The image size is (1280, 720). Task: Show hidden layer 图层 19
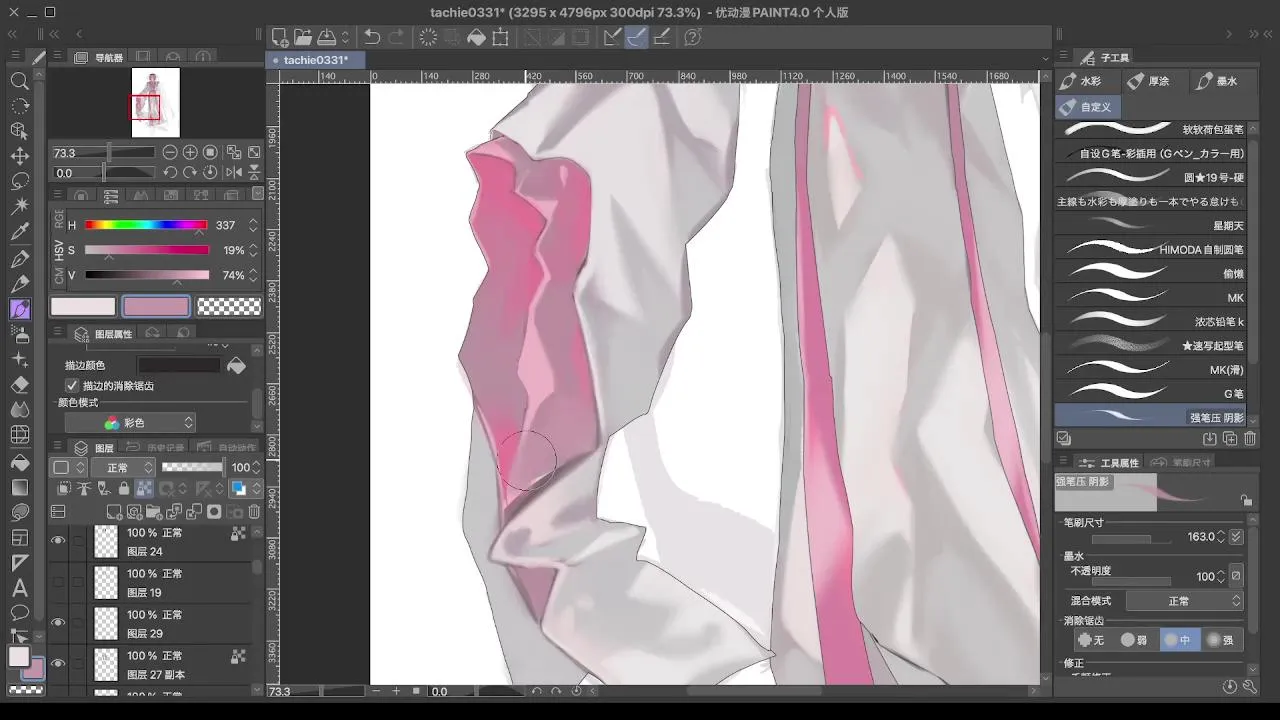coord(58,582)
